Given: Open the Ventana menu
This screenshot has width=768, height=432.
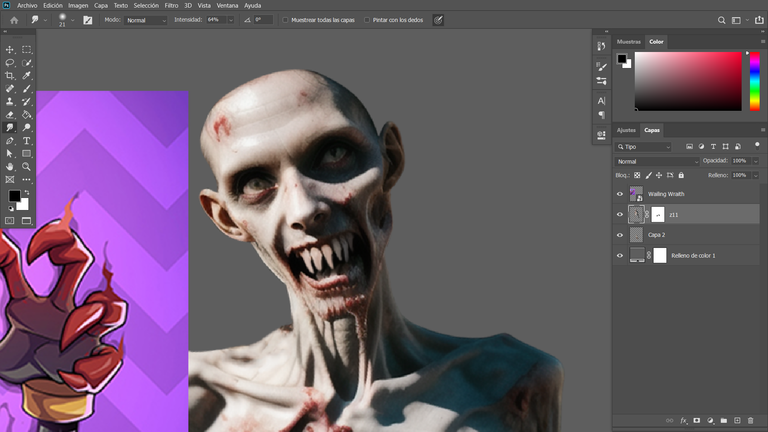Looking at the screenshot, I should point(227,5).
